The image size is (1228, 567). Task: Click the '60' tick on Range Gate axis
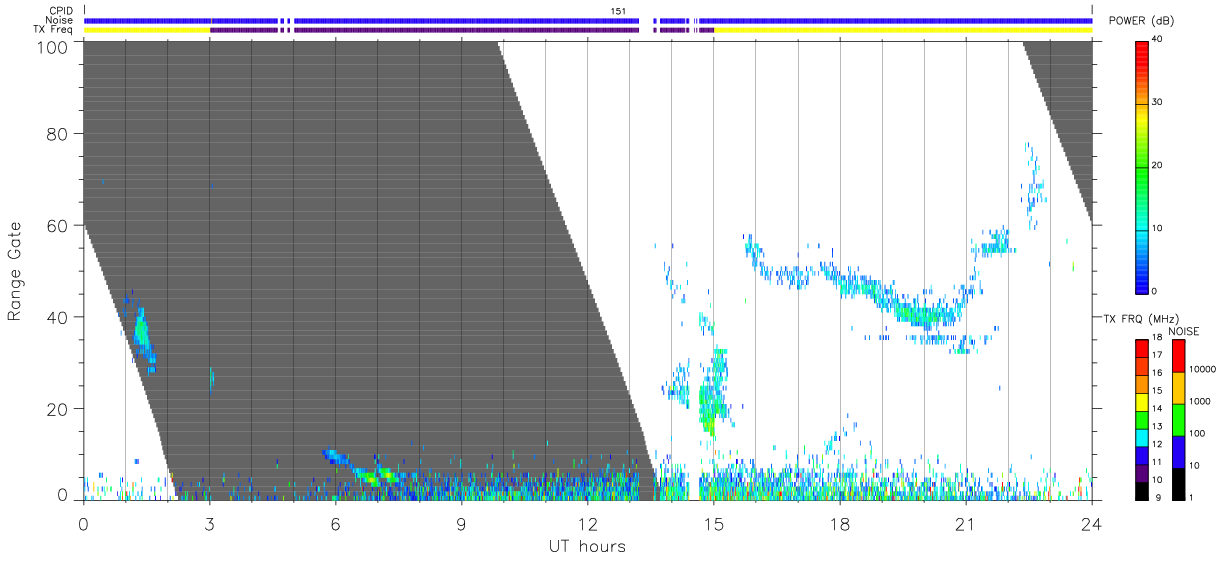pyautogui.click(x=56, y=225)
